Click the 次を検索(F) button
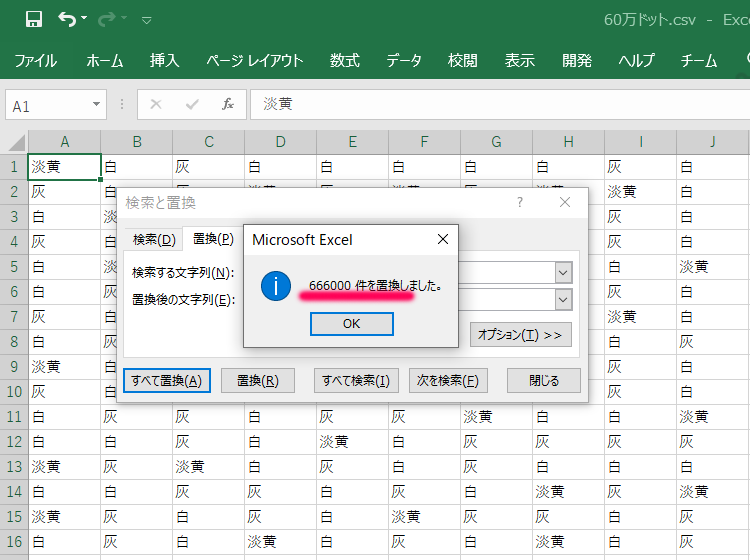Viewport: 750px width, 560px height. [448, 381]
